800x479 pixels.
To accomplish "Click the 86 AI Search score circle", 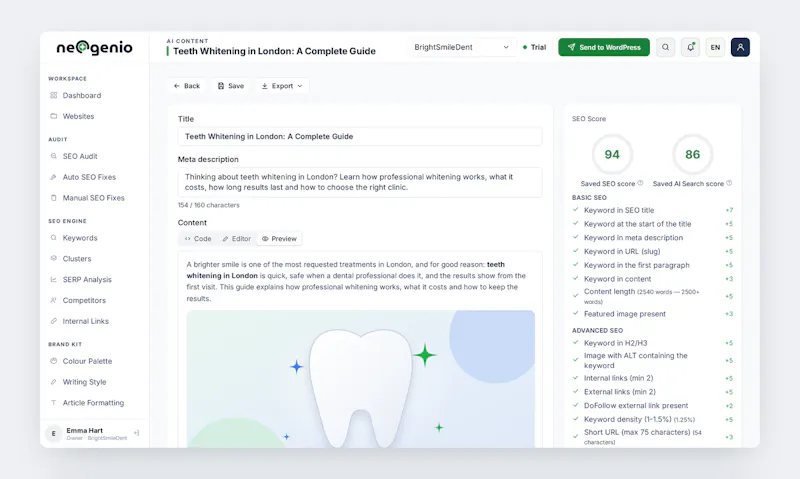I will (x=692, y=155).
